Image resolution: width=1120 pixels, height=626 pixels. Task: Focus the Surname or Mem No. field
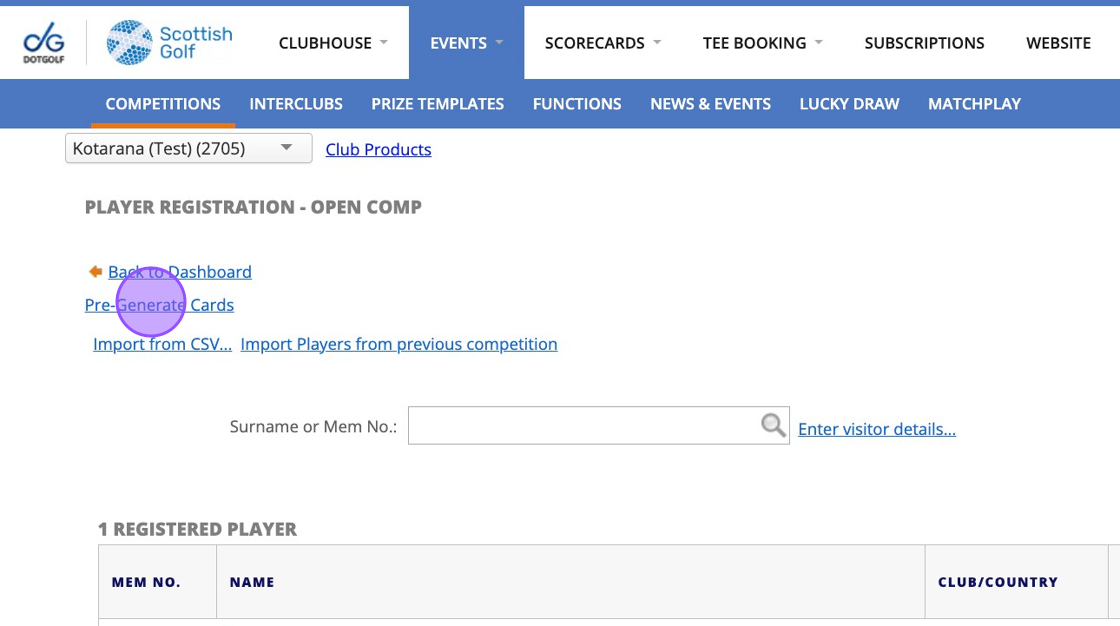(x=582, y=426)
